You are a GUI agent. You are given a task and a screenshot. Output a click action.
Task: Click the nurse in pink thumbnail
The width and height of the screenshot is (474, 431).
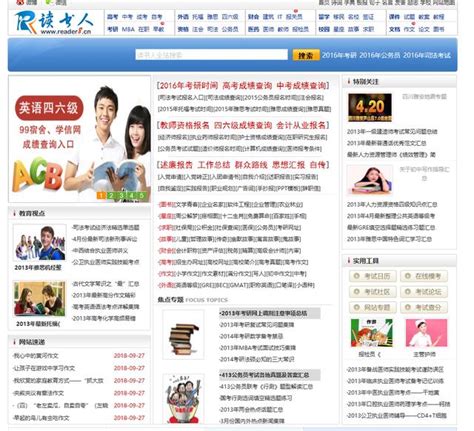point(426,333)
